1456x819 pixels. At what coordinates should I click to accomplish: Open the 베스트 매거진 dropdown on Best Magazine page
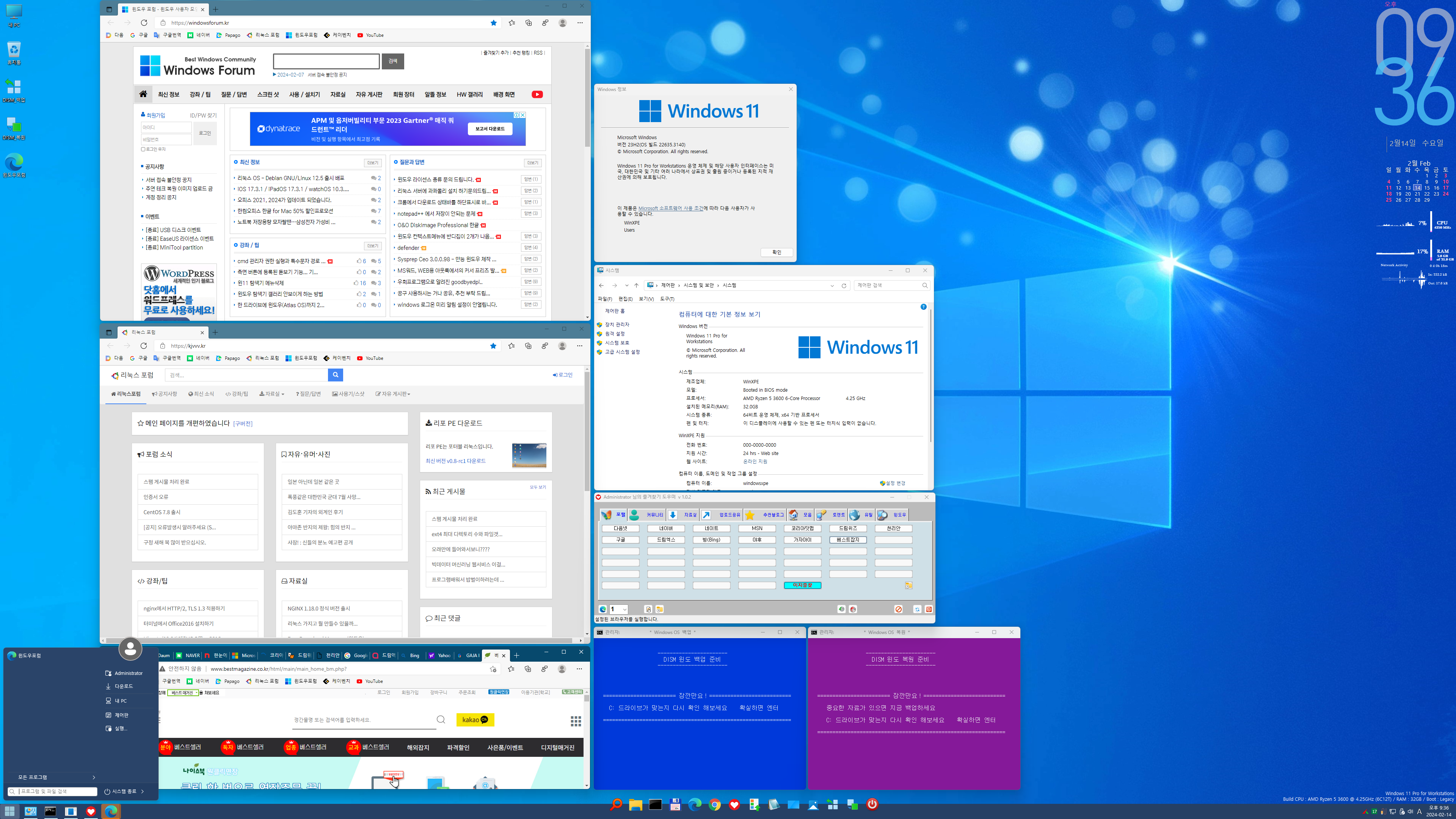(183, 692)
